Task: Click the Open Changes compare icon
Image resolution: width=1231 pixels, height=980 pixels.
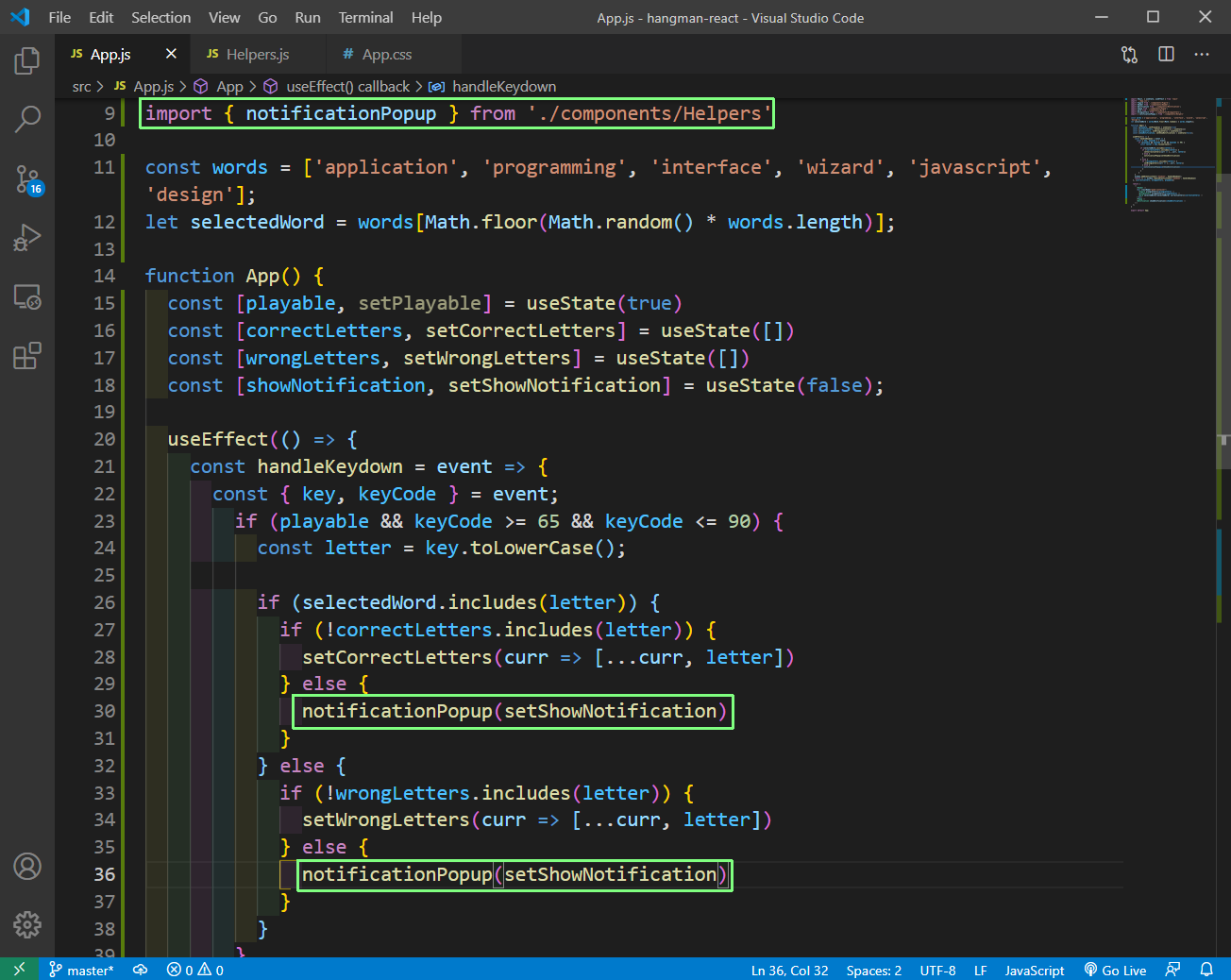Action: [1129, 55]
